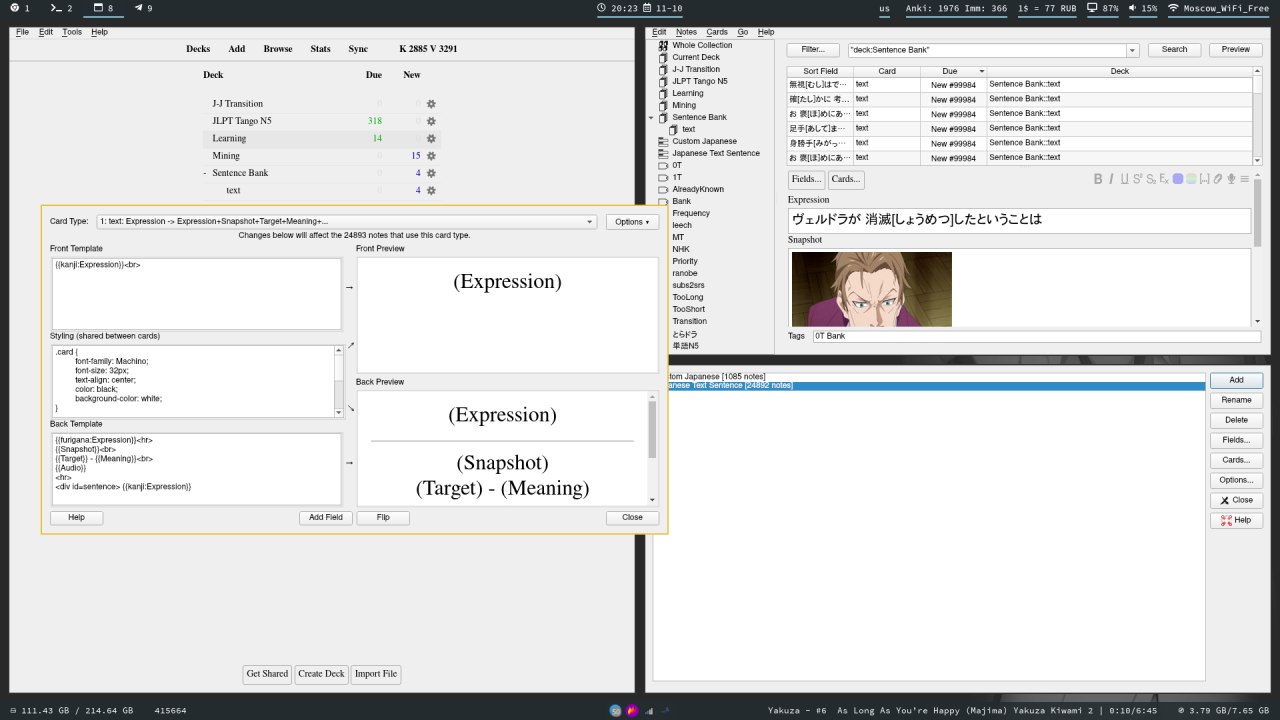
Task: Click the Expression field in the note editor
Action: tap(1019, 220)
